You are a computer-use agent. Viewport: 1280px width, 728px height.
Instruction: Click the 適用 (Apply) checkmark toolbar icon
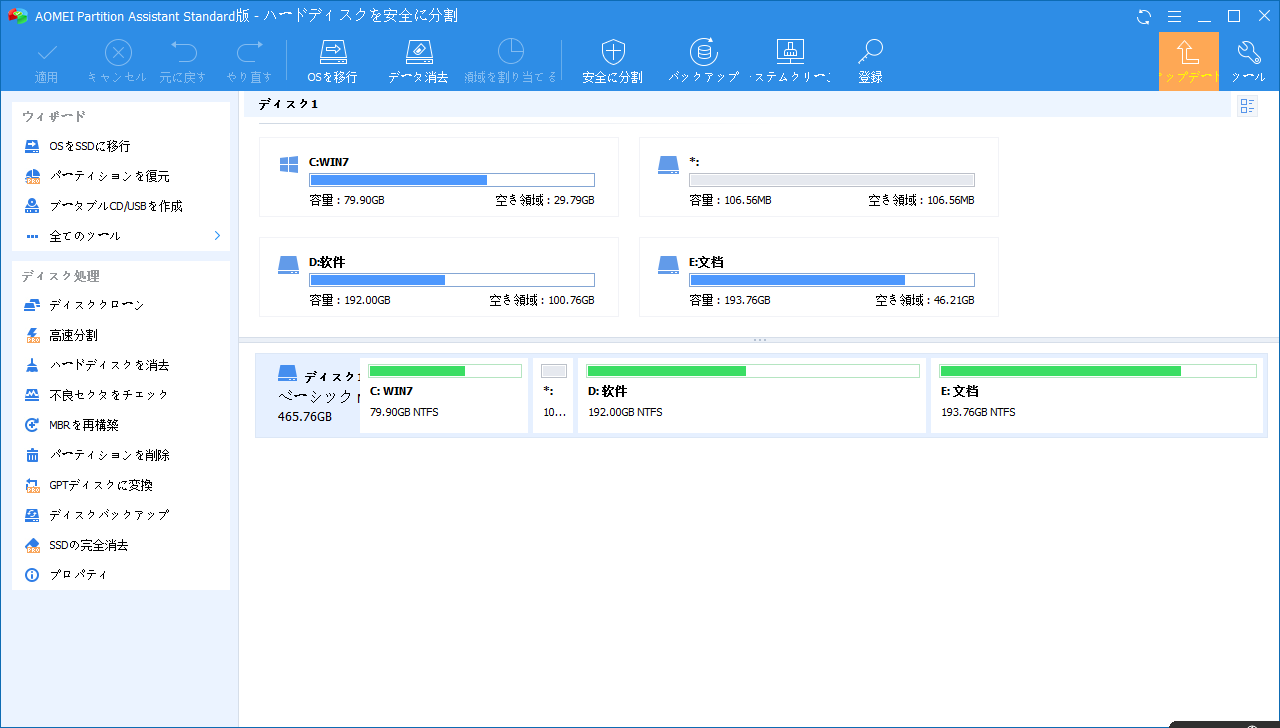[47, 53]
